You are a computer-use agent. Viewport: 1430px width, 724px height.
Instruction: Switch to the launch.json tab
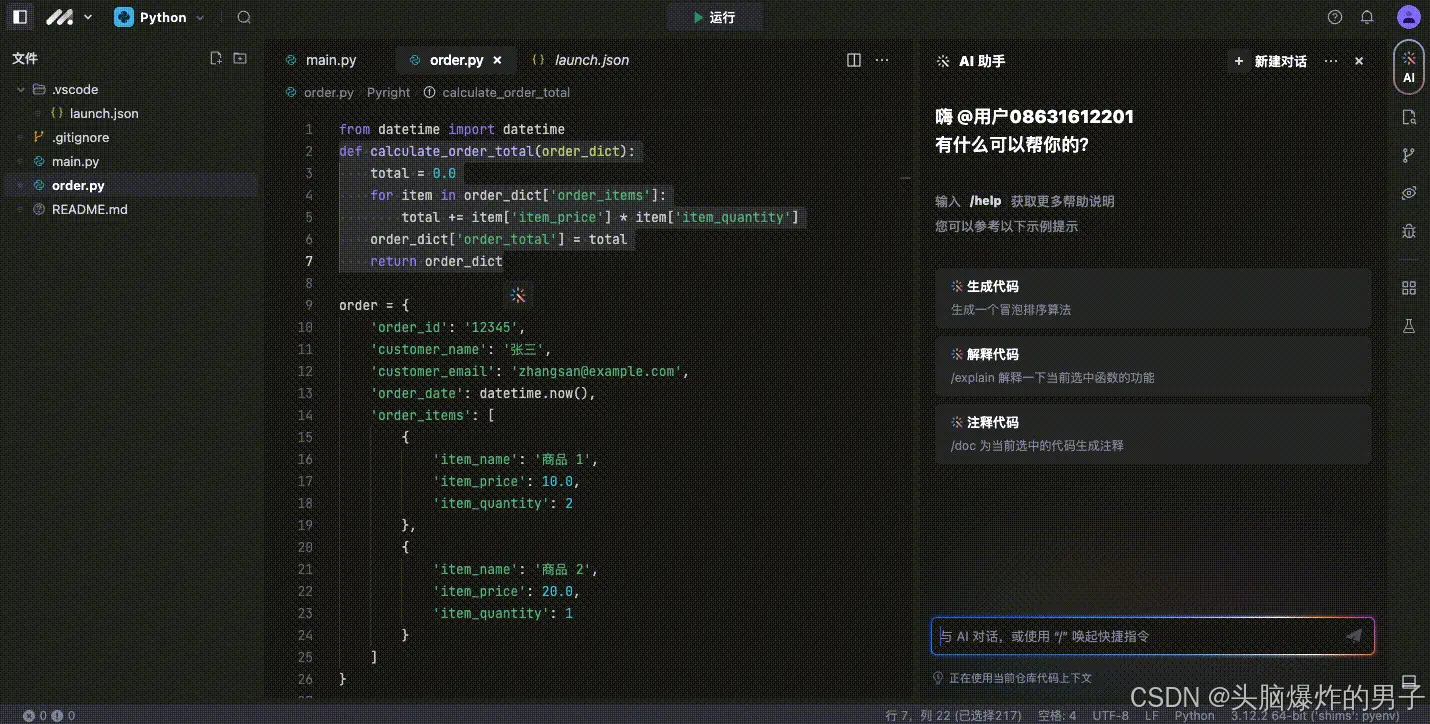click(x=589, y=60)
